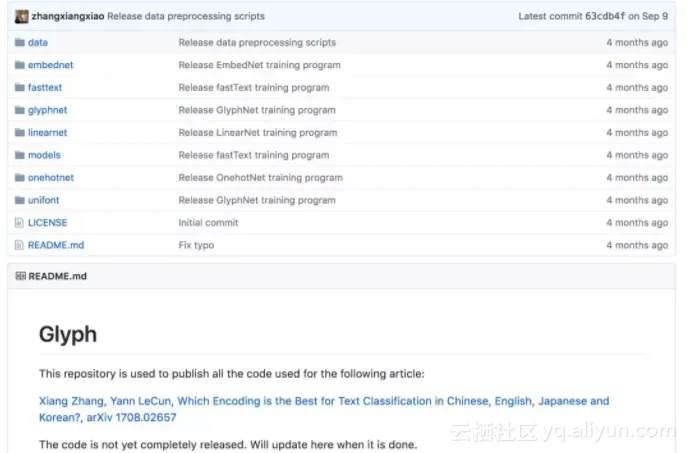Open 'Initial commit' message for LICENSE

[208, 223]
